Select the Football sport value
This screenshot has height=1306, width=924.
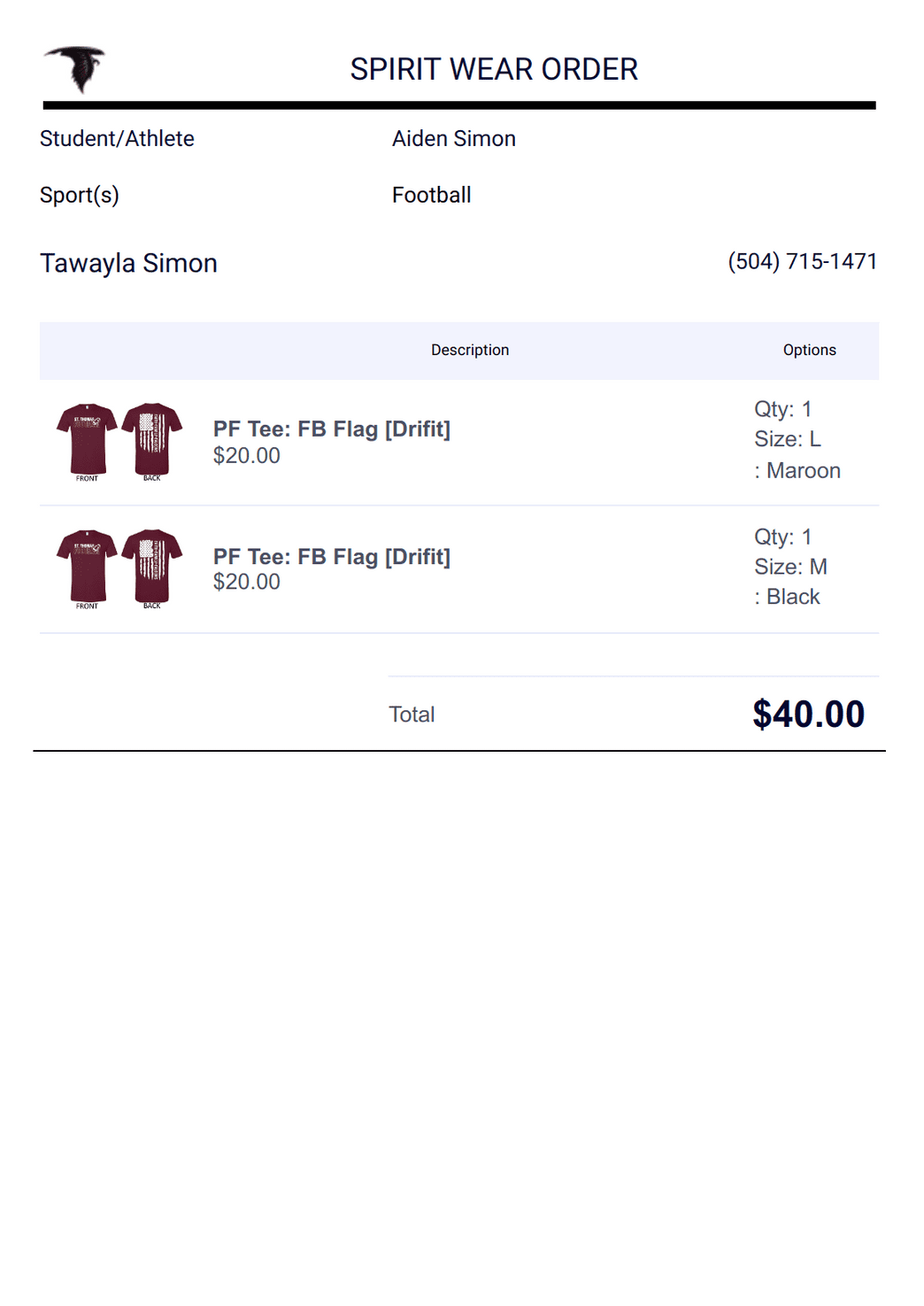click(x=432, y=195)
